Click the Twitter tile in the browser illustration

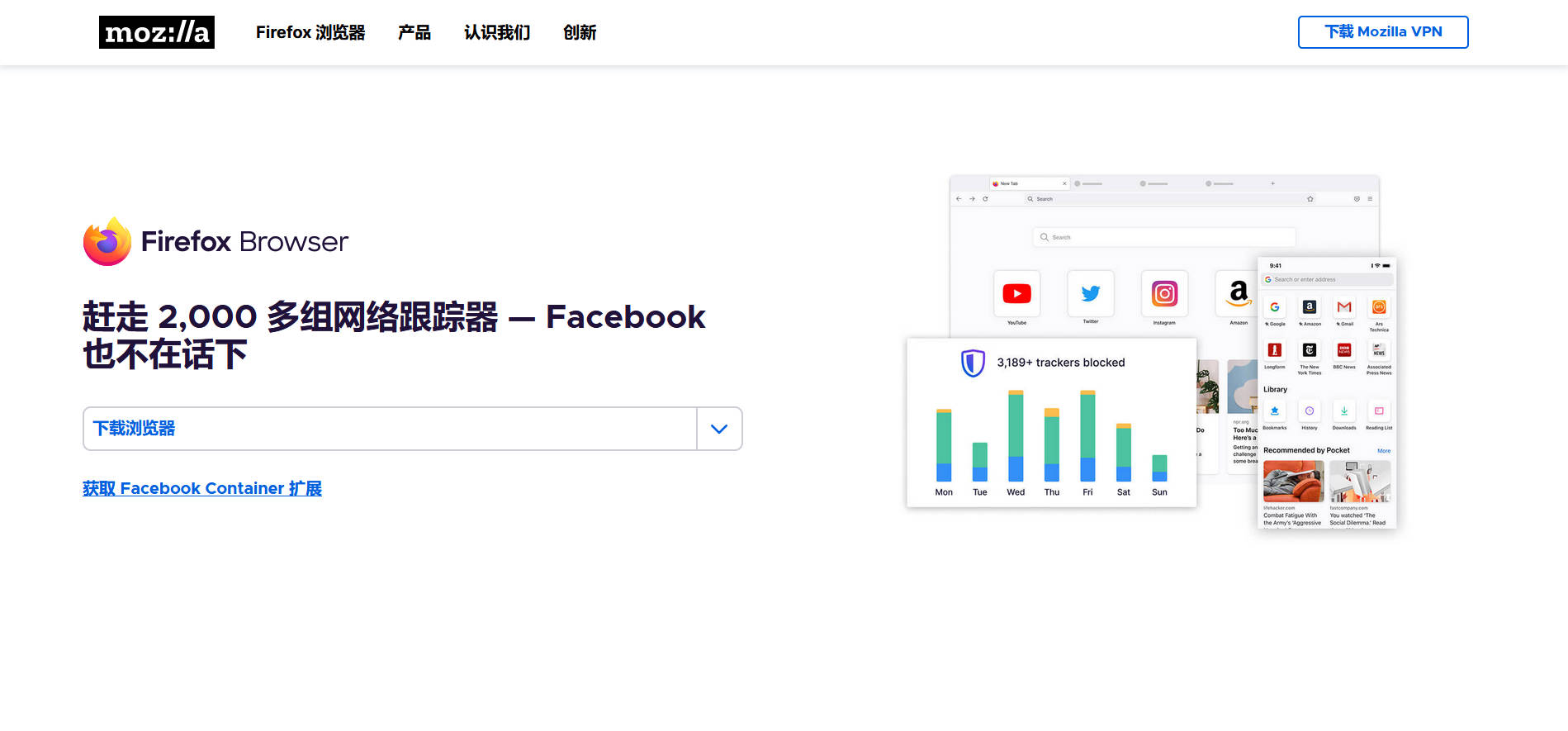point(1091,293)
